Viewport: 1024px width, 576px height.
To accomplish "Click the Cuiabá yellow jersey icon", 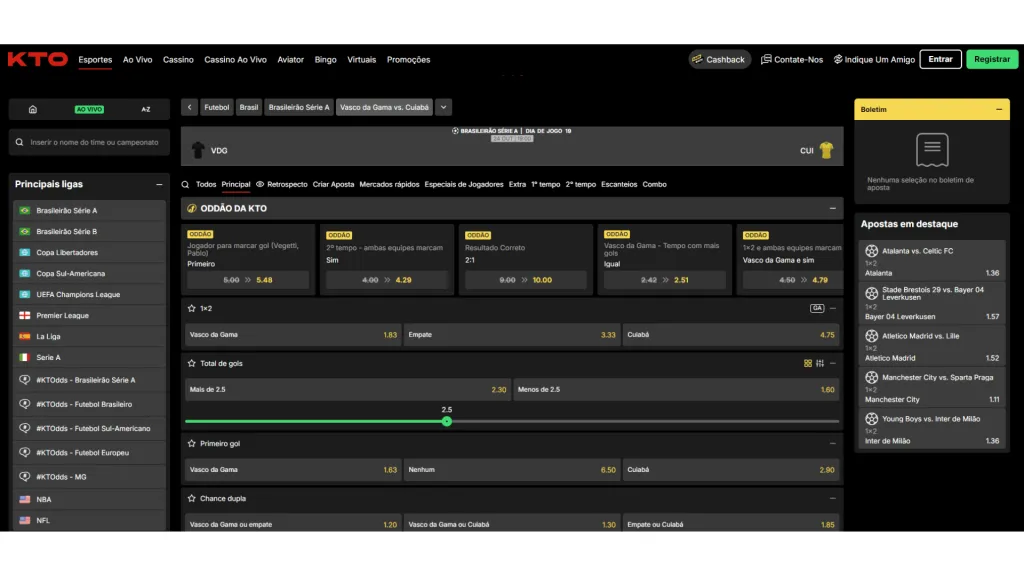I will [x=826, y=150].
